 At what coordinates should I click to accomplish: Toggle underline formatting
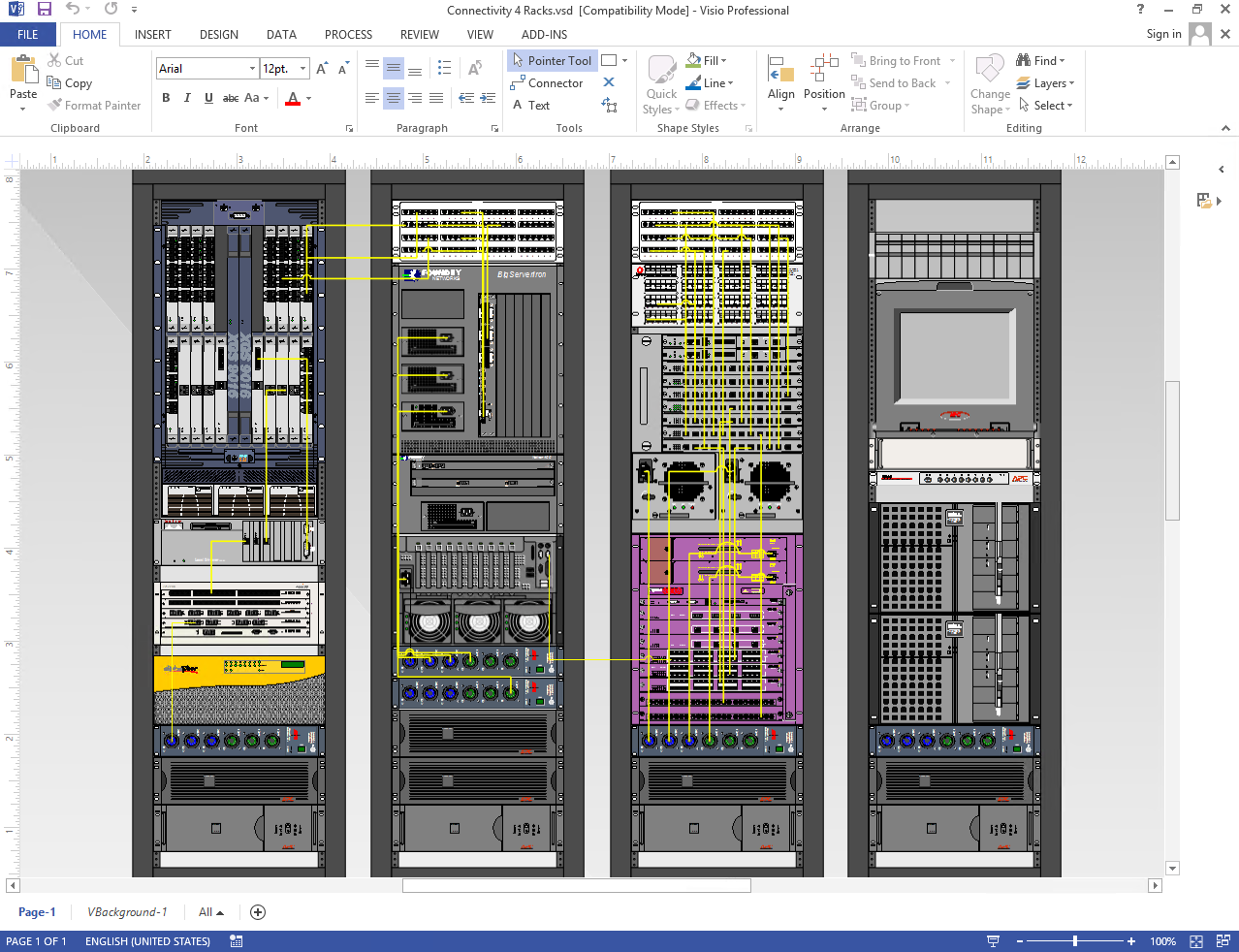pos(208,98)
